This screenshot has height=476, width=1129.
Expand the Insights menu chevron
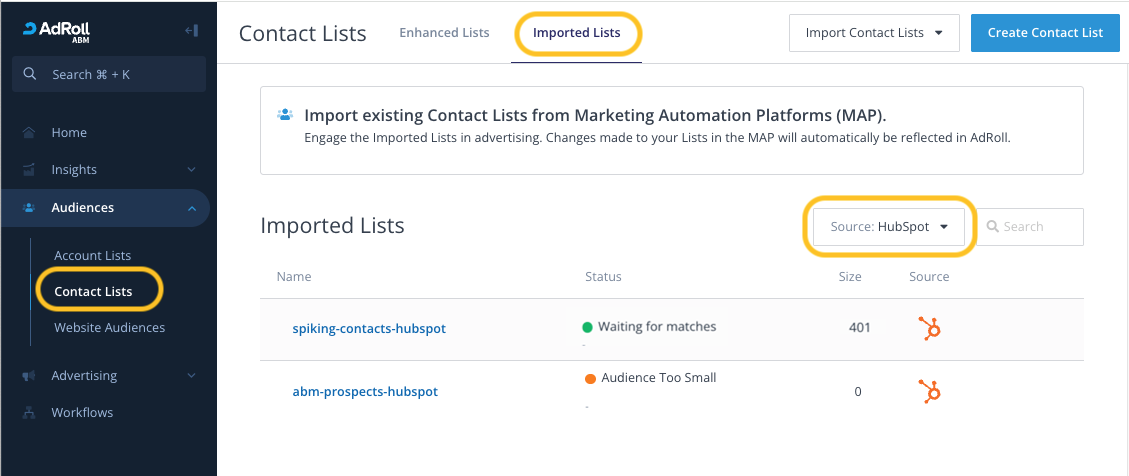click(x=191, y=170)
